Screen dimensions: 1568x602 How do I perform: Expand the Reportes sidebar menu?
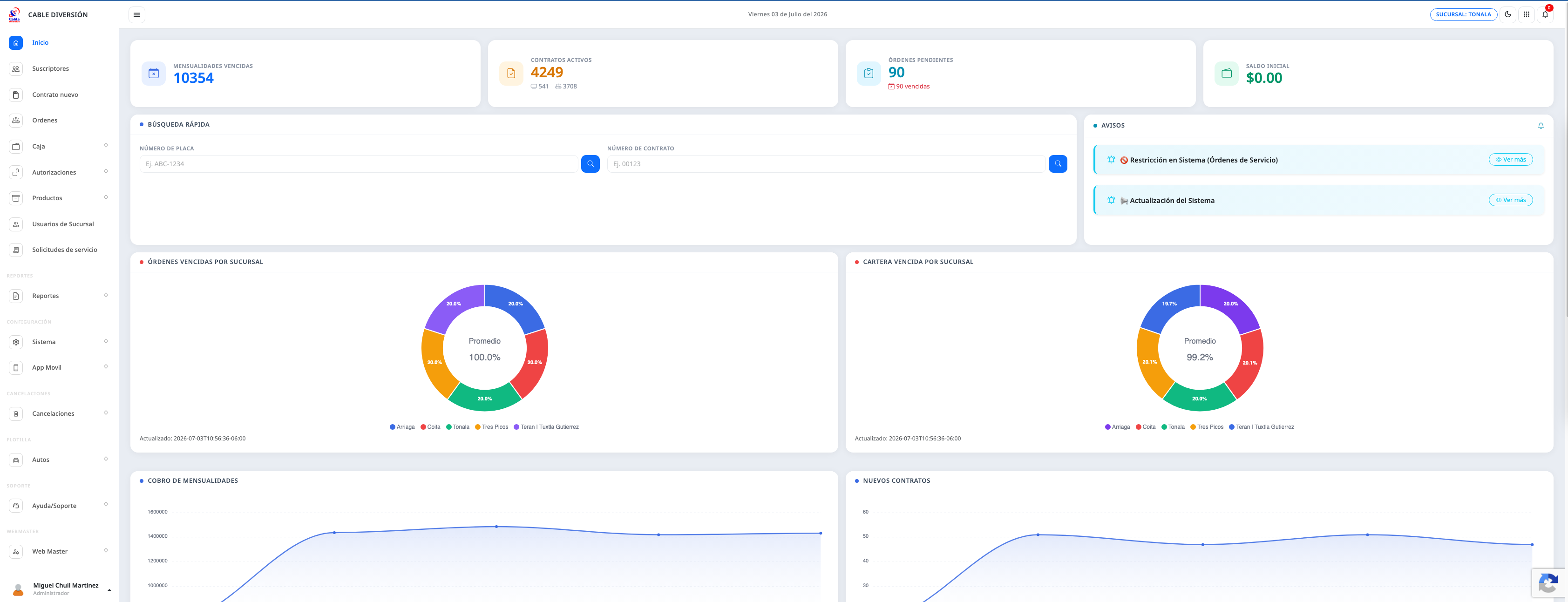pos(59,296)
